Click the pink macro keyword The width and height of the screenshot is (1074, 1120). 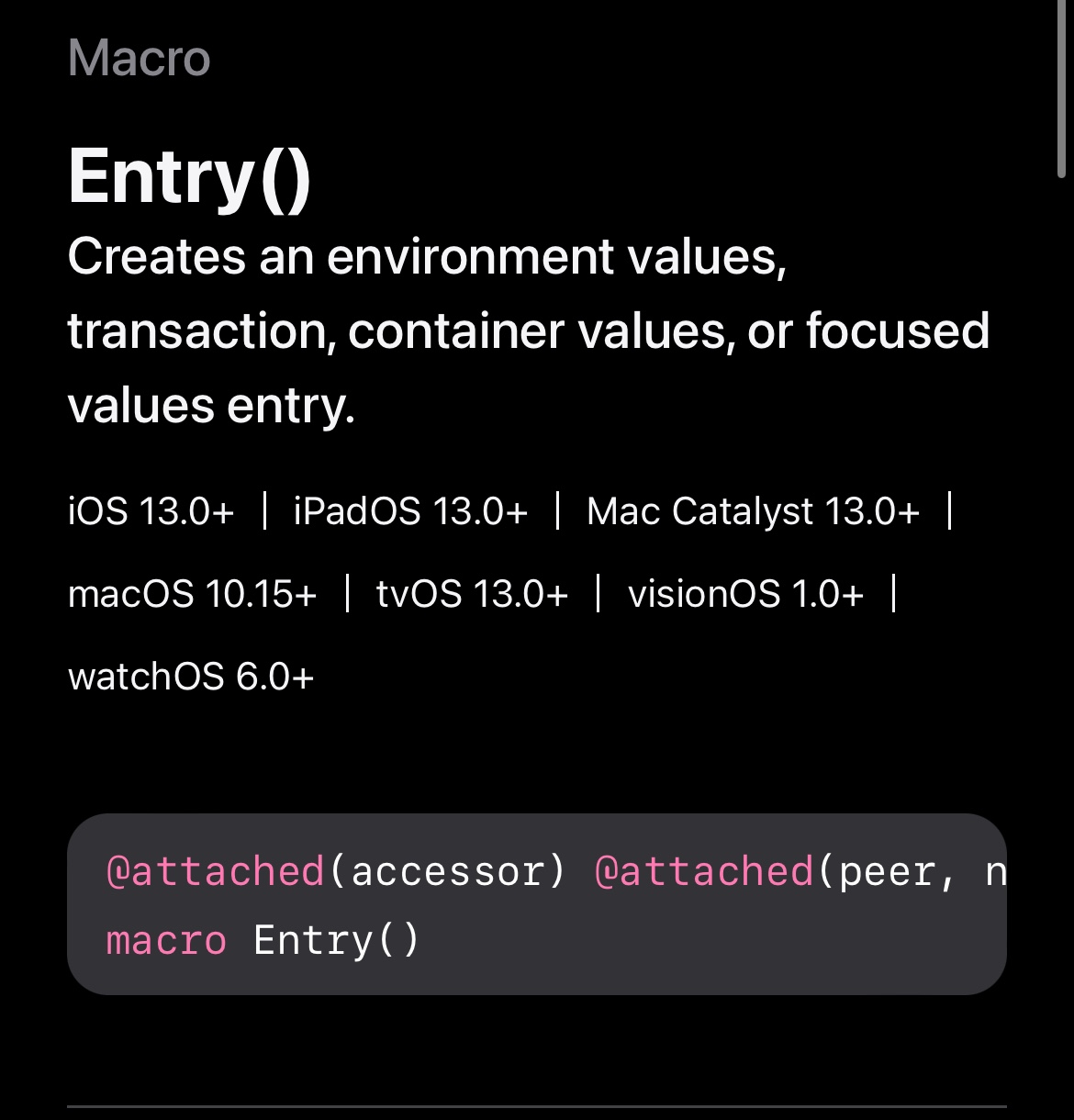tap(166, 941)
